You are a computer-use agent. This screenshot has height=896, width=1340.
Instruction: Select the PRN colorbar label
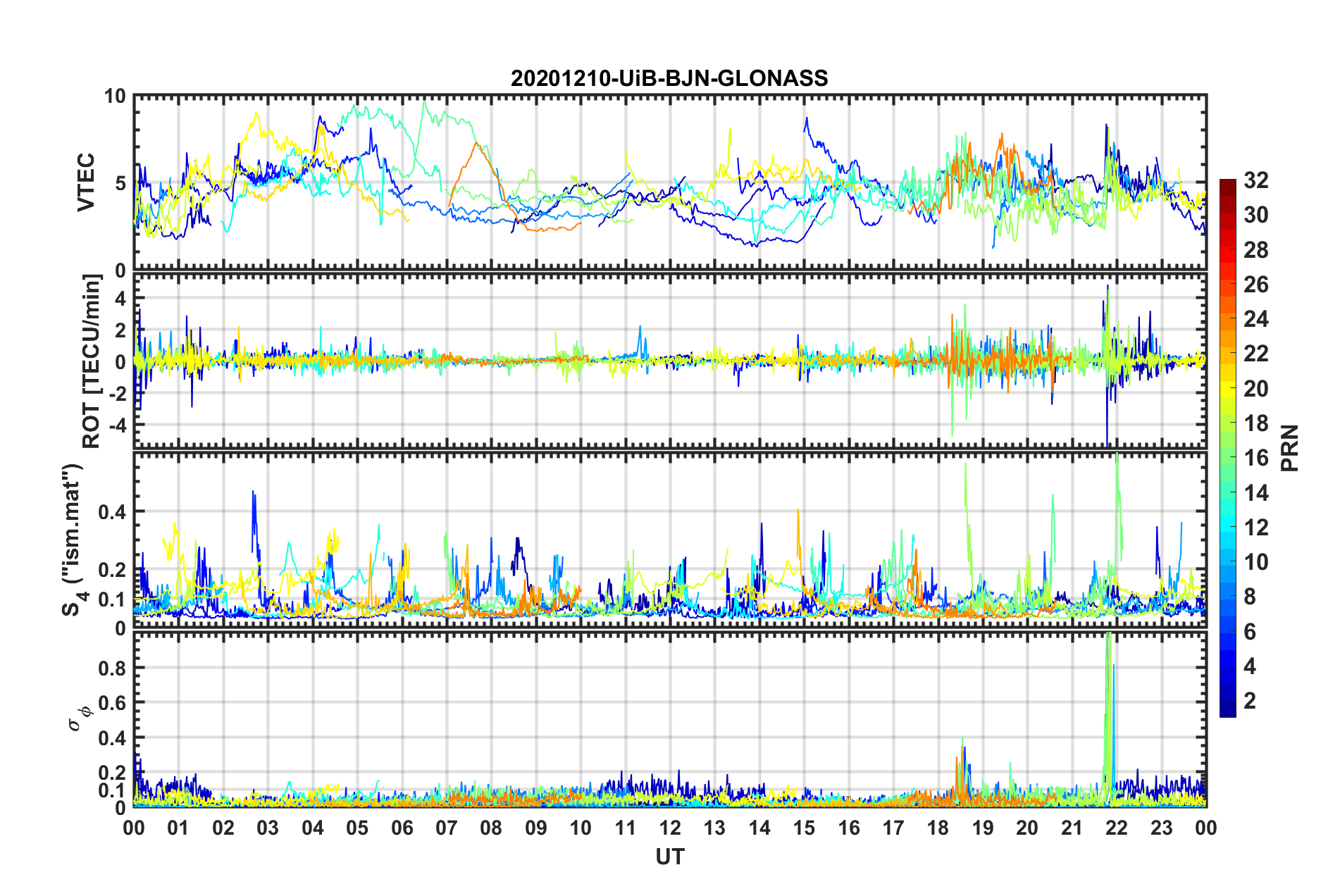1290,448
